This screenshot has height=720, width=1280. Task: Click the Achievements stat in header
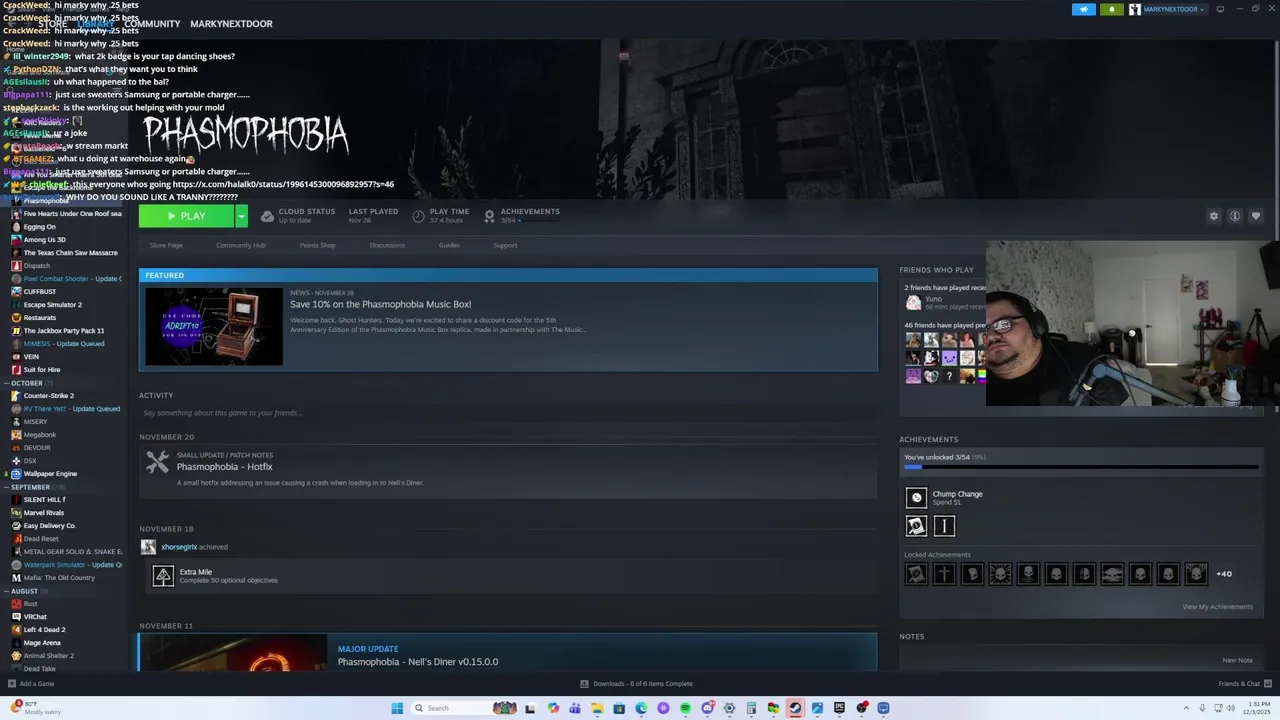(x=521, y=215)
